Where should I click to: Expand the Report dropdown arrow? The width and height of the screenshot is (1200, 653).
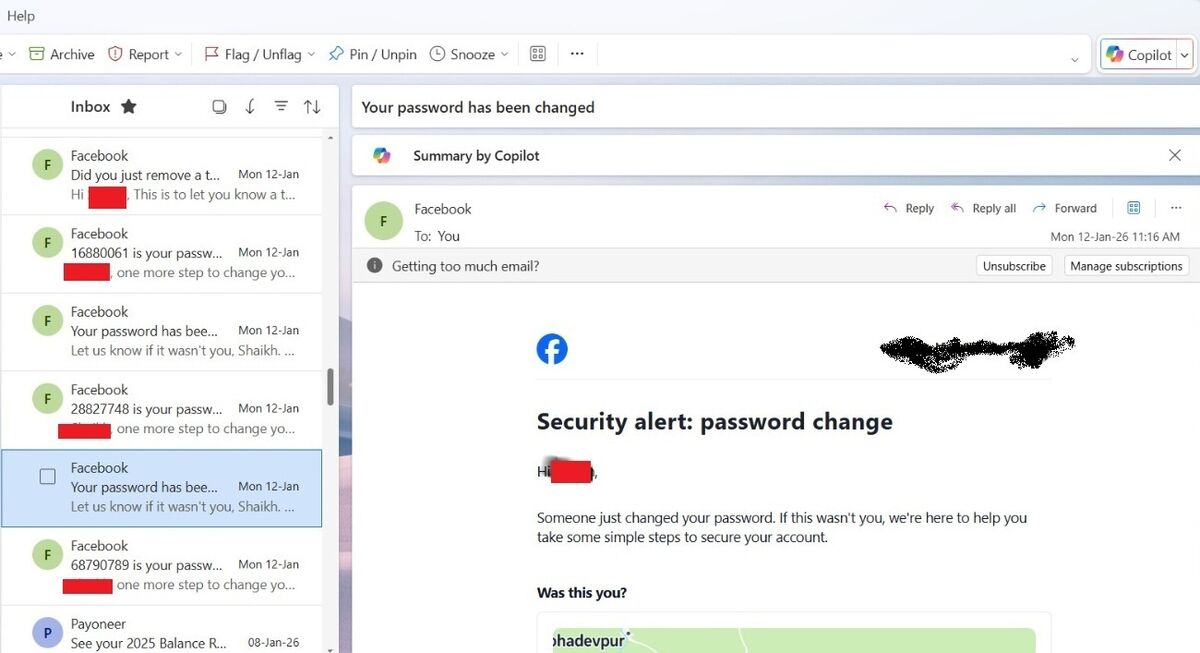pyautogui.click(x=179, y=54)
